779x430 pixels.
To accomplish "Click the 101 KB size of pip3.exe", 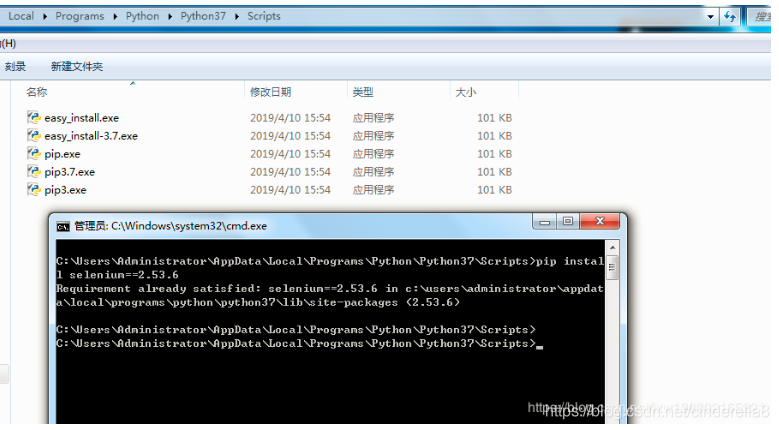I will pos(494,190).
